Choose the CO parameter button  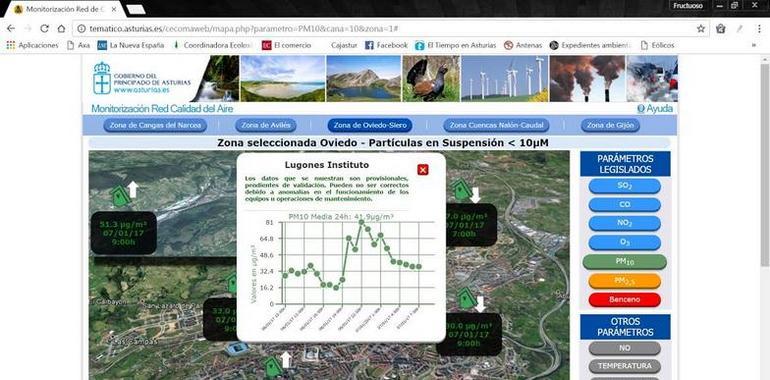(x=624, y=205)
